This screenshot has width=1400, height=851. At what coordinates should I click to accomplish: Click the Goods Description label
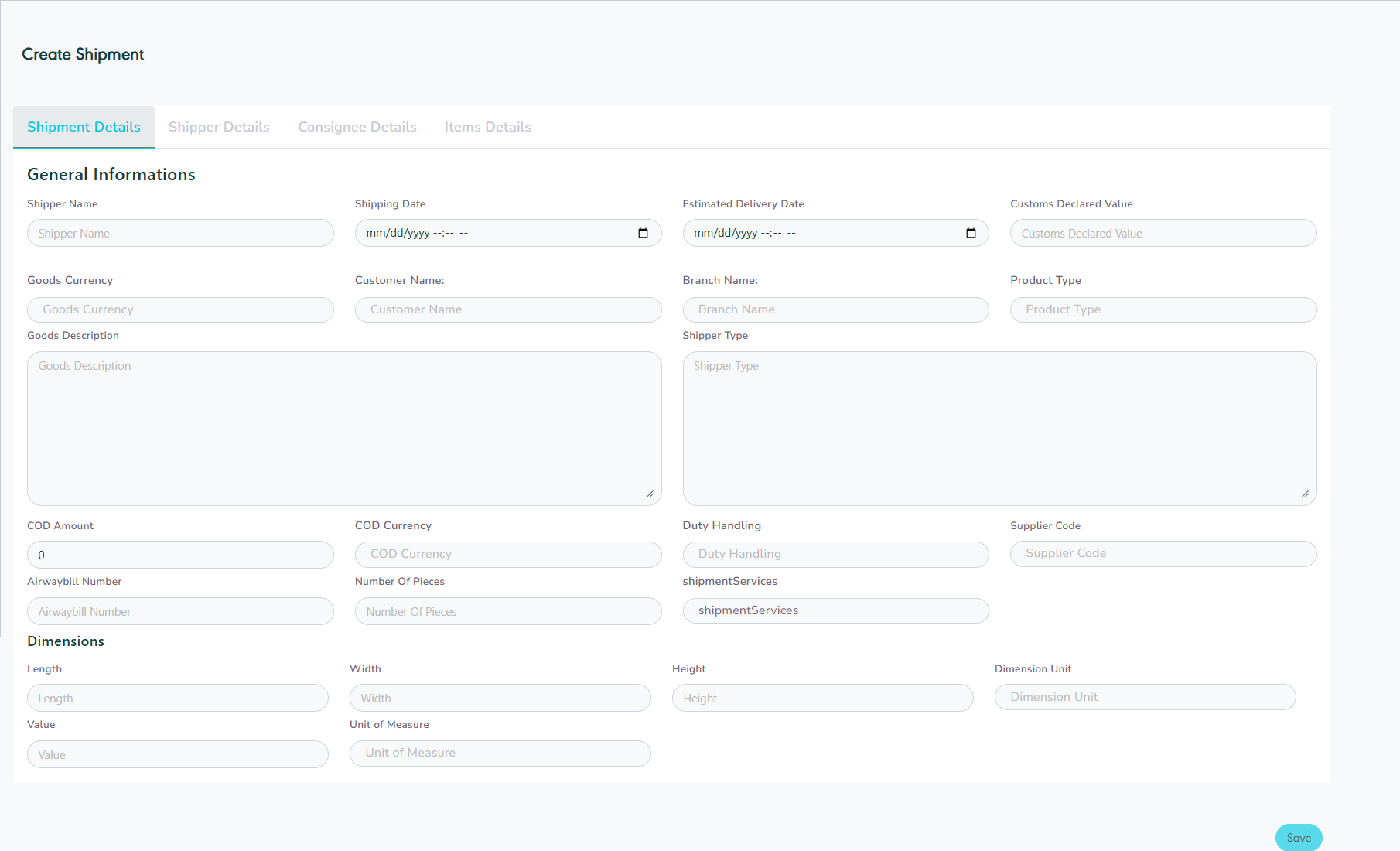tap(73, 335)
